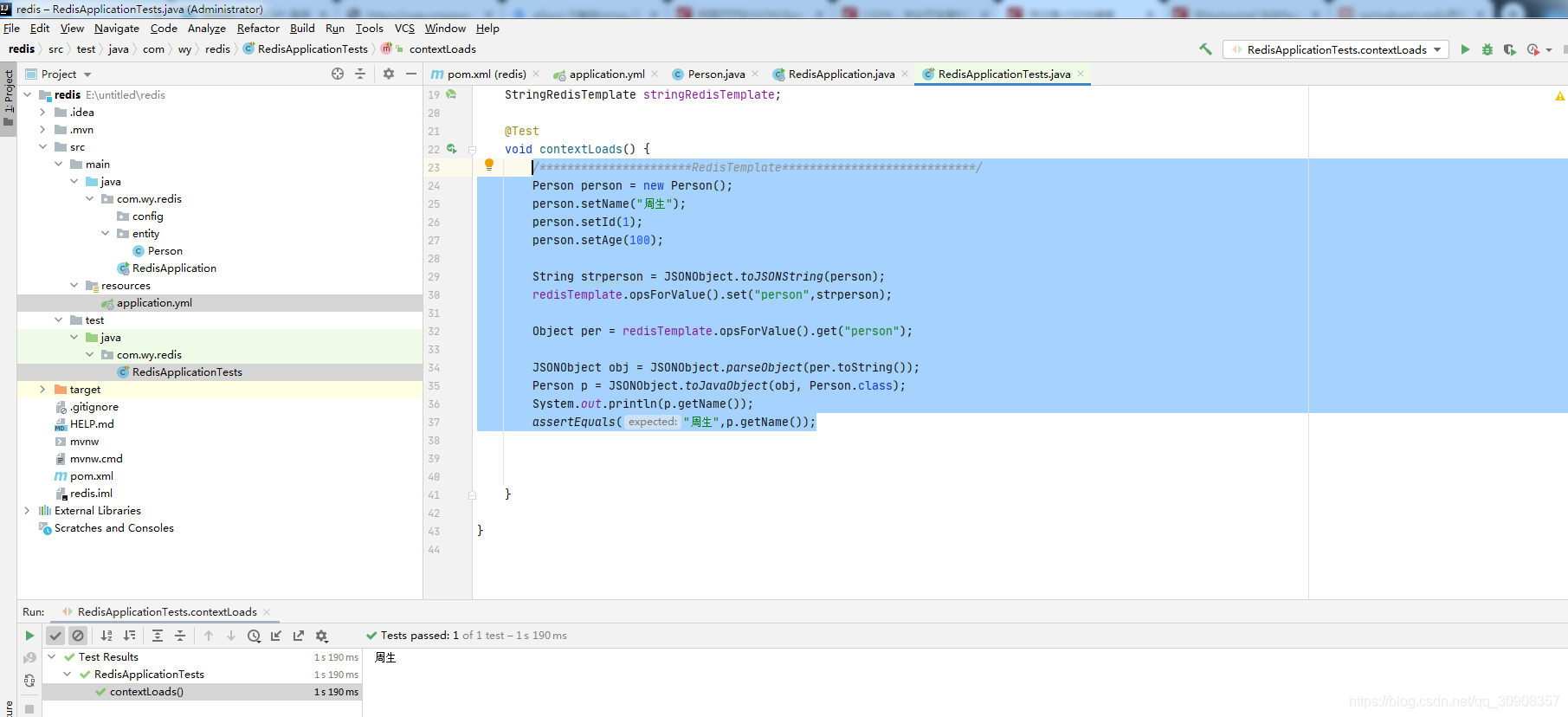Open the Test History clock icon
Screen dimensions: 1568x717
(x=254, y=636)
